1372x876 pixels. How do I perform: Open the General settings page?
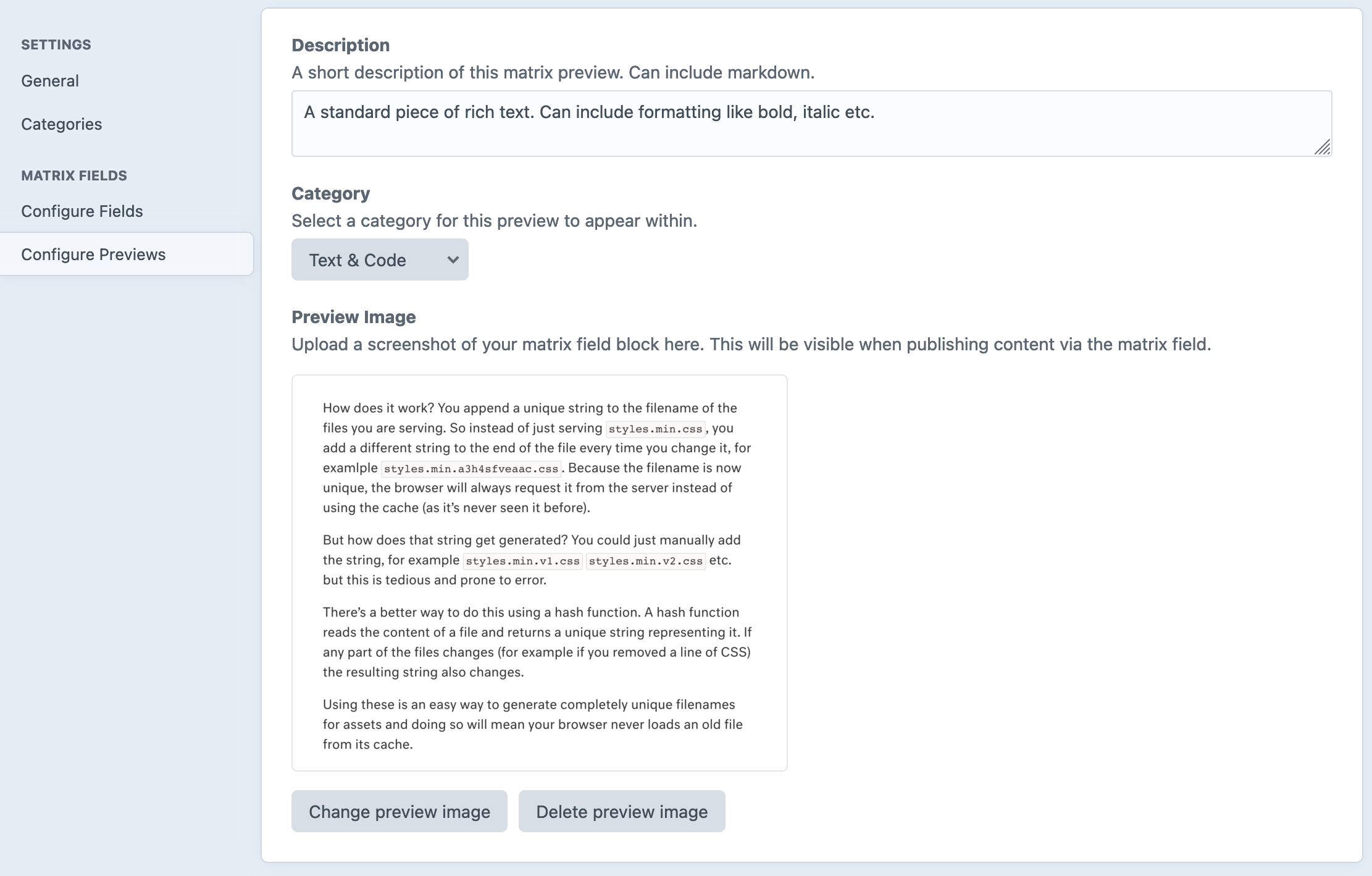(50, 81)
